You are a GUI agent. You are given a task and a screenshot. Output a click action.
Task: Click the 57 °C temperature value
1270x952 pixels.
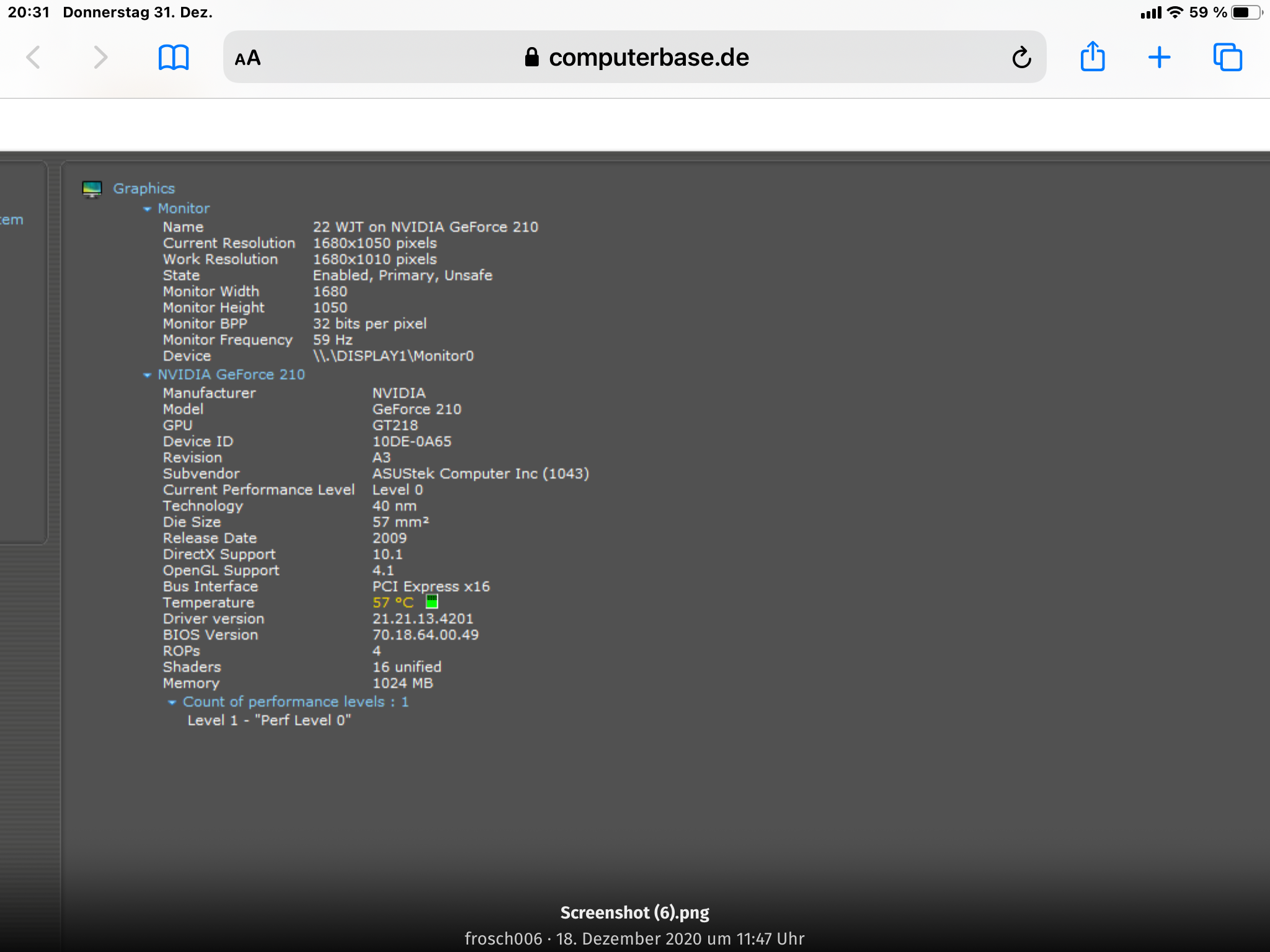[x=393, y=602]
